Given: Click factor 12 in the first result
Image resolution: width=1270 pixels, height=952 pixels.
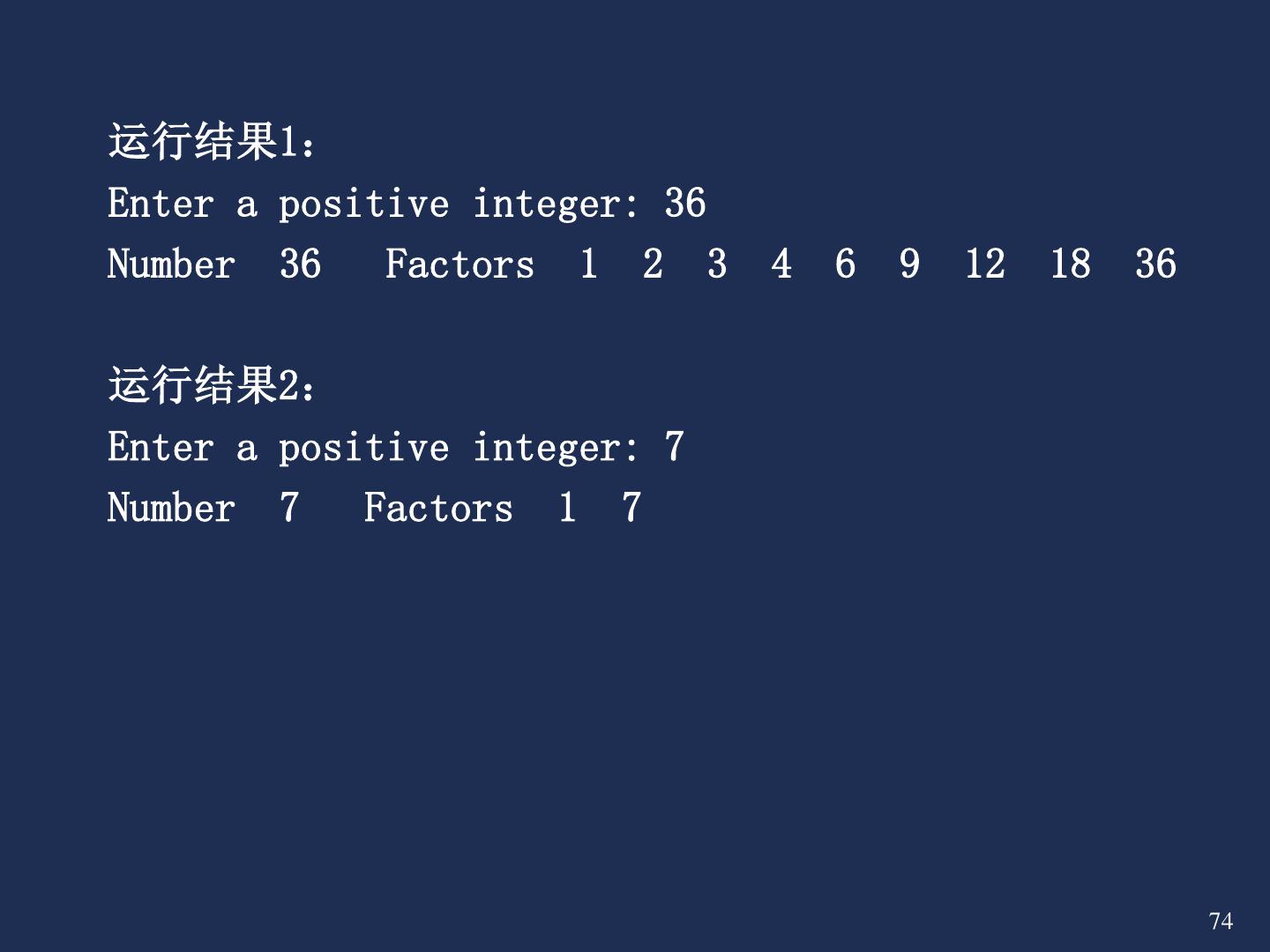Looking at the screenshot, I should point(984,264).
